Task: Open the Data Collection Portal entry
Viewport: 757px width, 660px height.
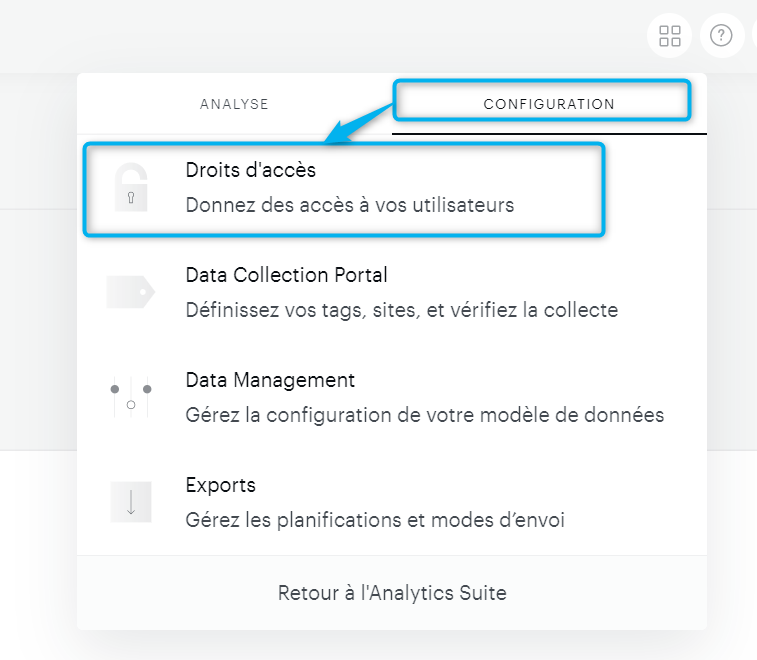Action: pyautogui.click(x=286, y=275)
